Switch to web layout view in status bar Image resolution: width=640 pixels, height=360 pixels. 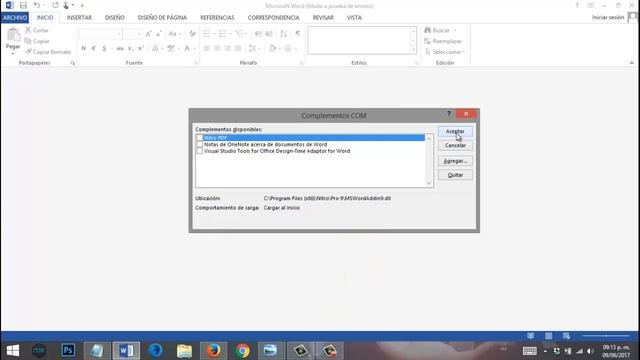point(566,336)
